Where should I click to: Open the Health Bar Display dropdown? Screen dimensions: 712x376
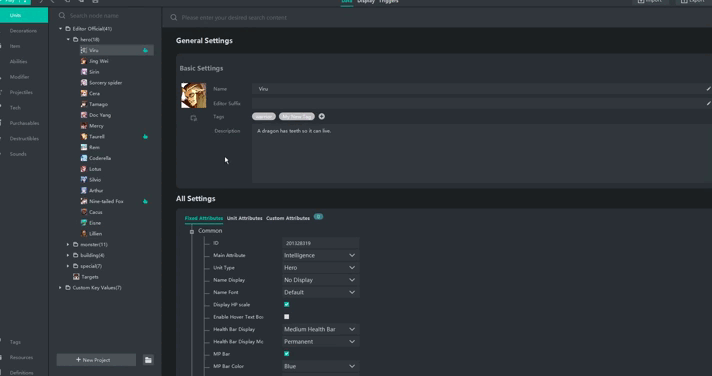click(x=321, y=329)
